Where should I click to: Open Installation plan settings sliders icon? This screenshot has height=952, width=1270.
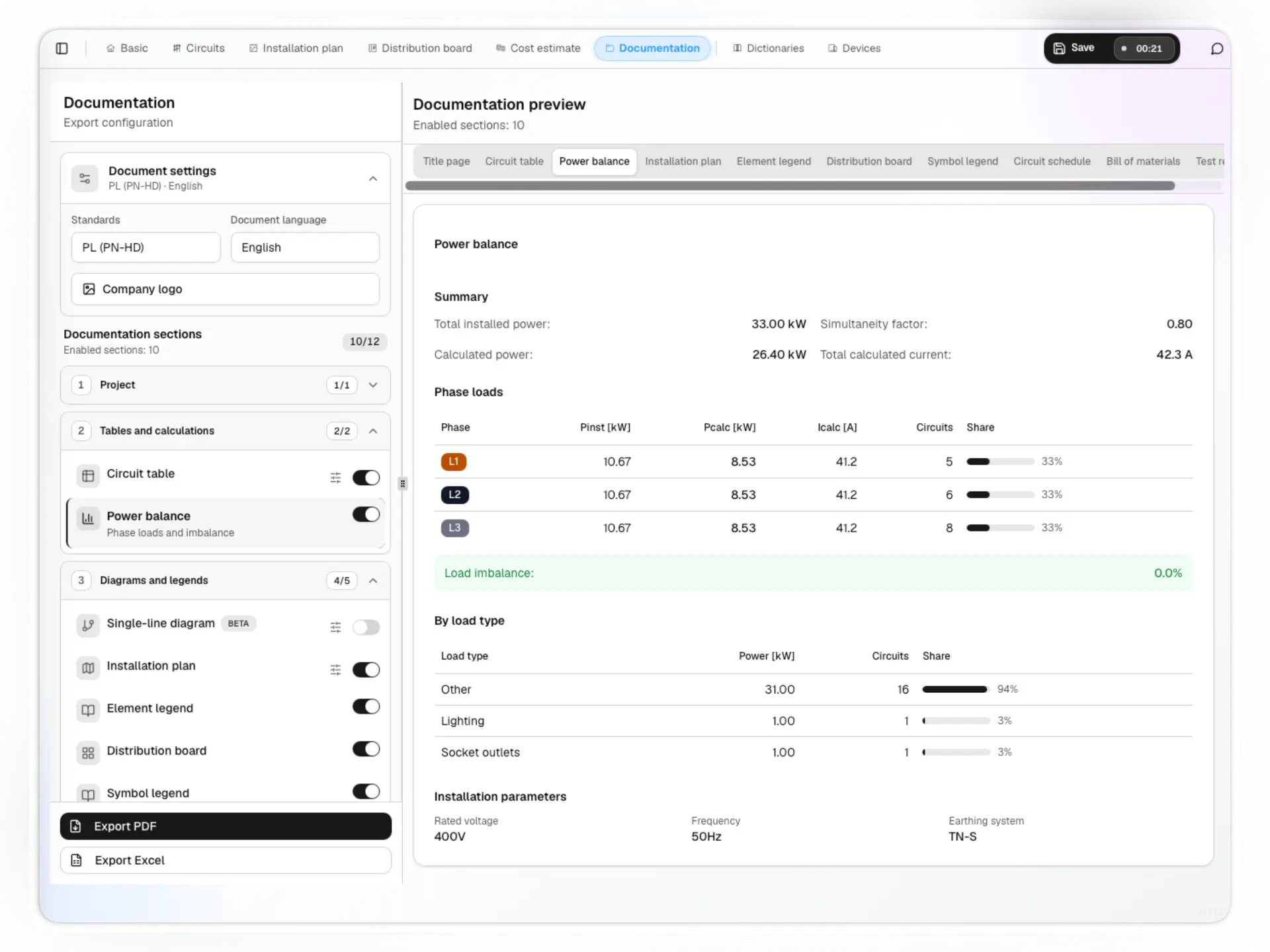[x=335, y=670]
